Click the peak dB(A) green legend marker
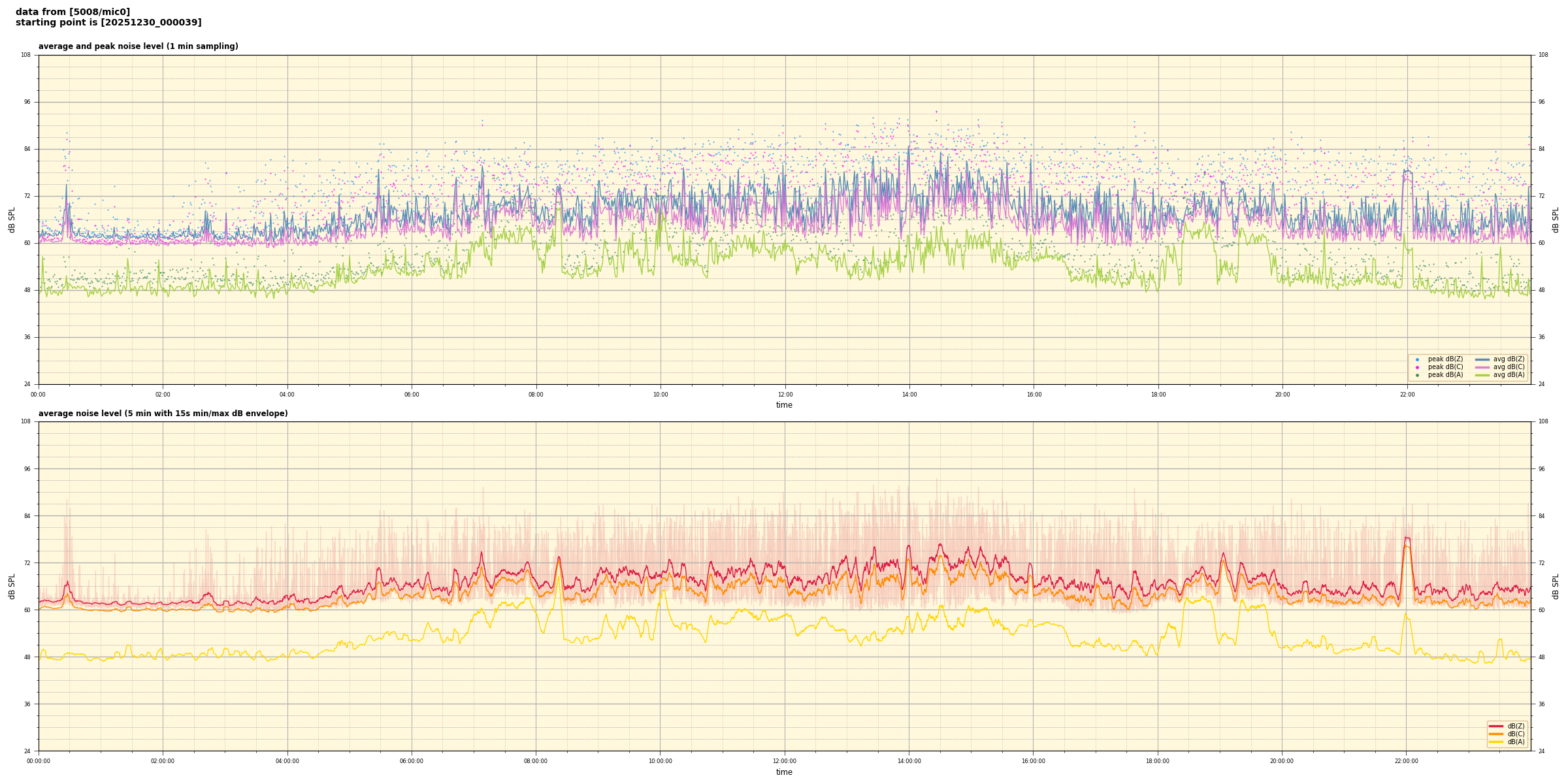The height and width of the screenshot is (784, 1568). [x=1417, y=375]
